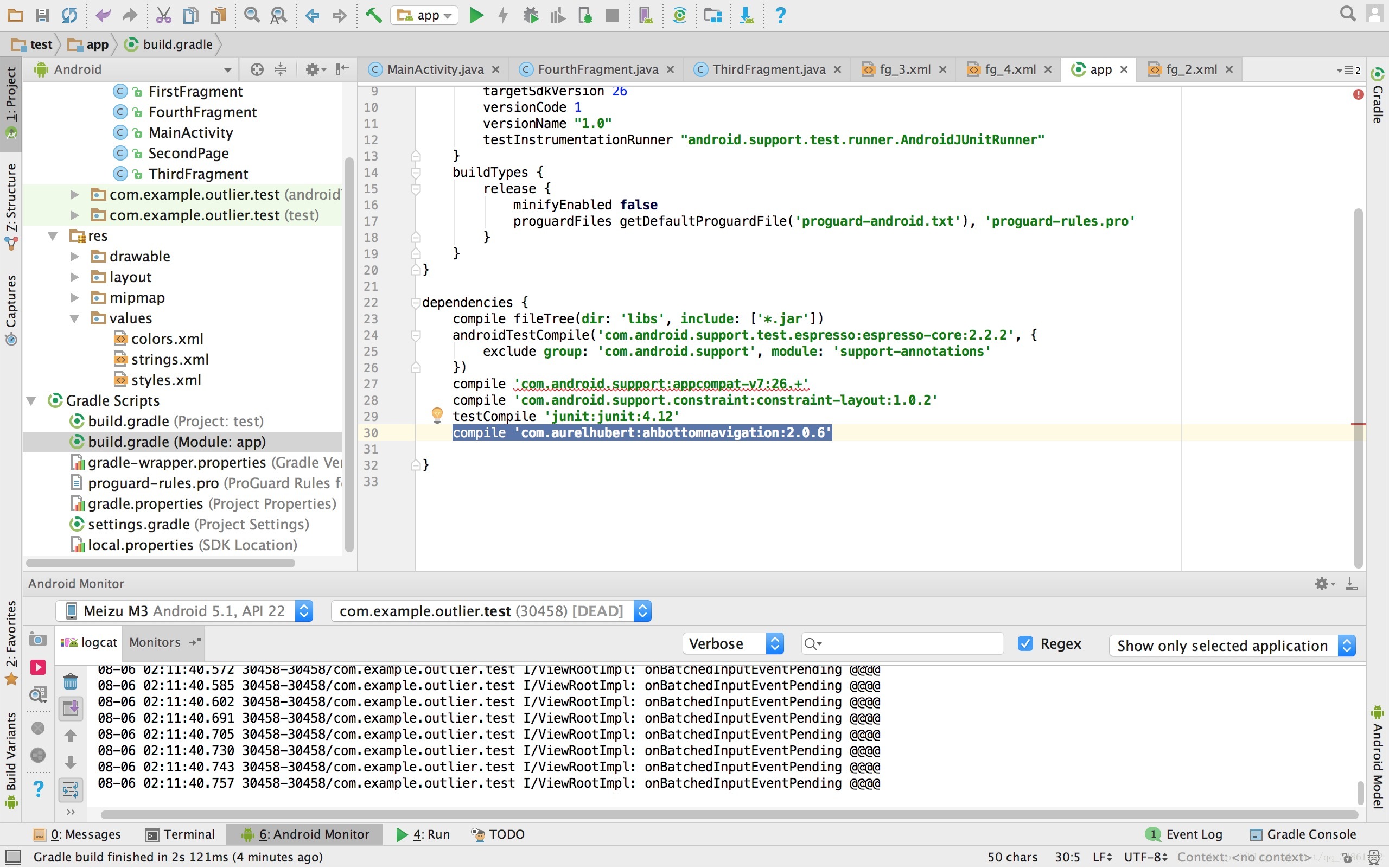
Task: Click the Stop square icon
Action: 613,15
